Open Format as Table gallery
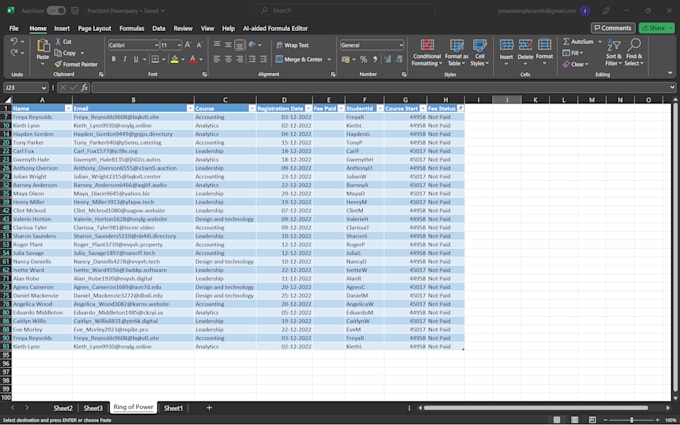This screenshot has width=680, height=425. 456,52
